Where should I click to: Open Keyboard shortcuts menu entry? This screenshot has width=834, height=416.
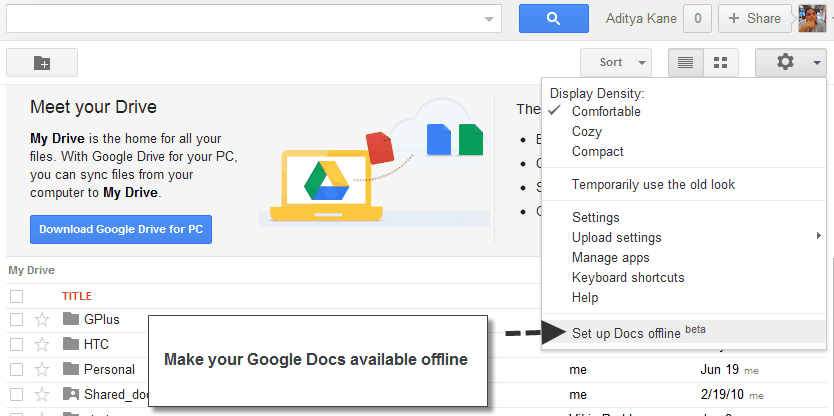point(628,278)
